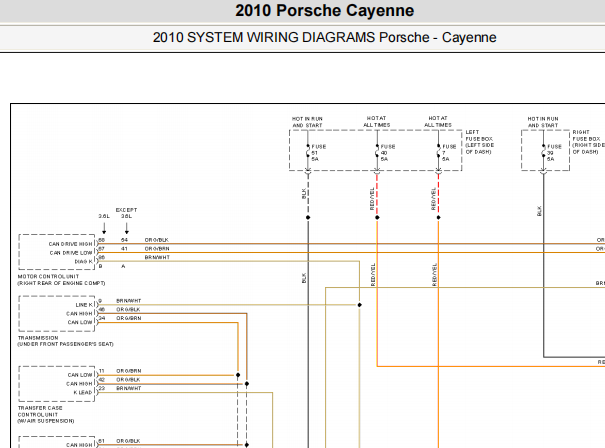Viewport: 605px width, 448px height.
Task: Click the "FUSE 7 5A" label
Action: (x=449, y=153)
